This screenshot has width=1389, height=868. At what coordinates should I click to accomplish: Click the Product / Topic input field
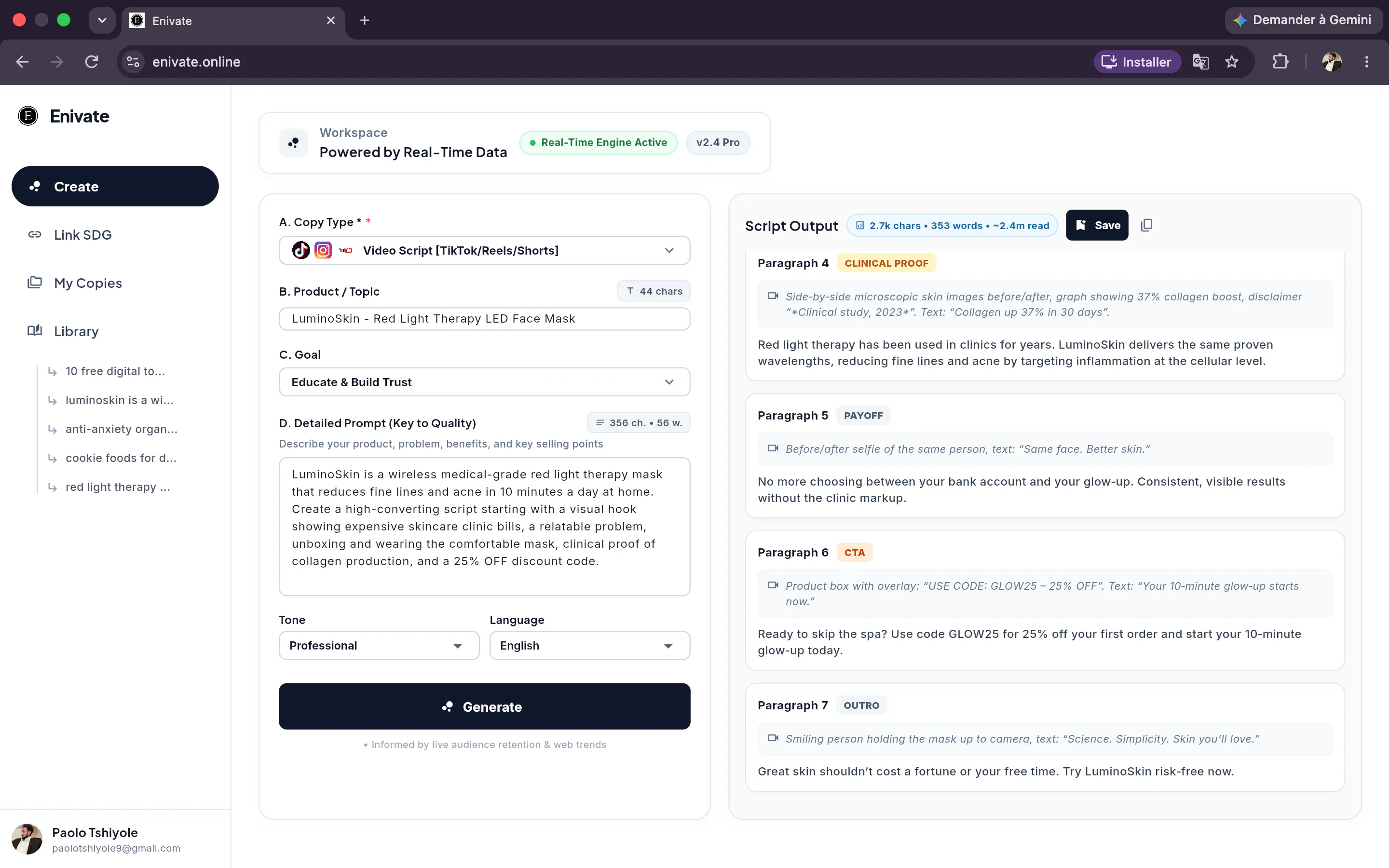pyautogui.click(x=484, y=319)
